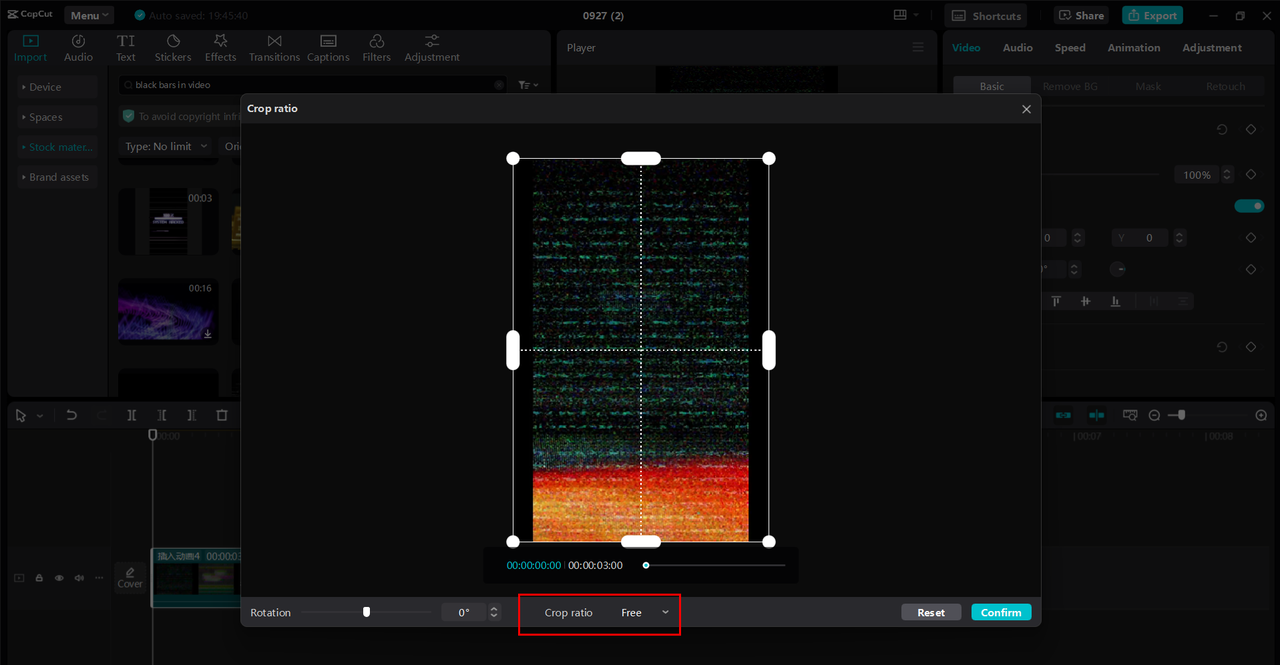Open the Text tool tab
The width and height of the screenshot is (1280, 665).
click(x=126, y=48)
